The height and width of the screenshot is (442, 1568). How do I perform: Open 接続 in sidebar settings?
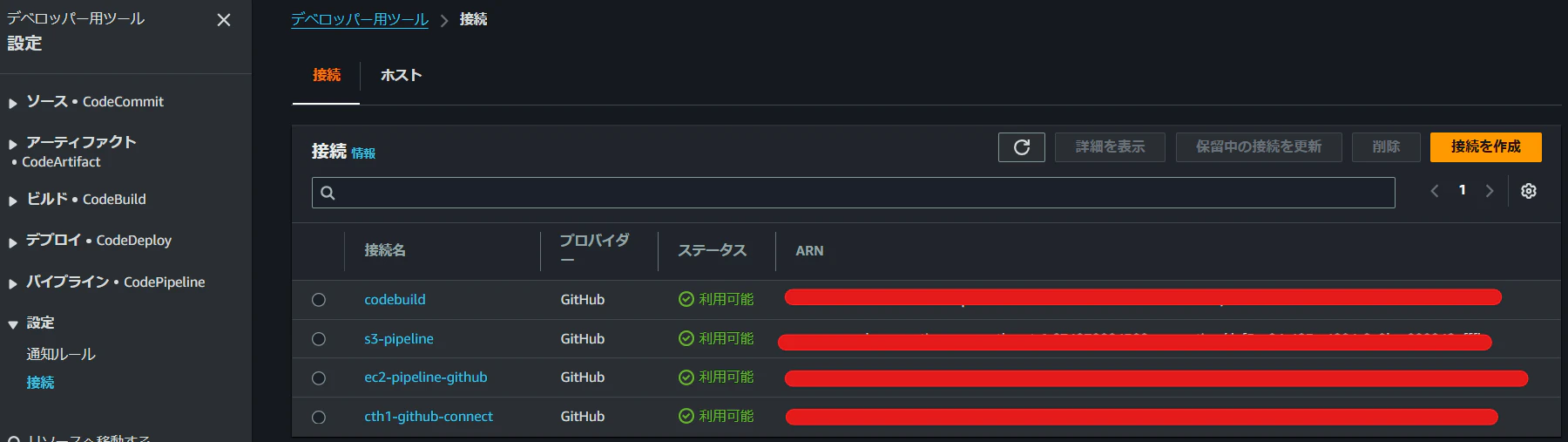40,382
